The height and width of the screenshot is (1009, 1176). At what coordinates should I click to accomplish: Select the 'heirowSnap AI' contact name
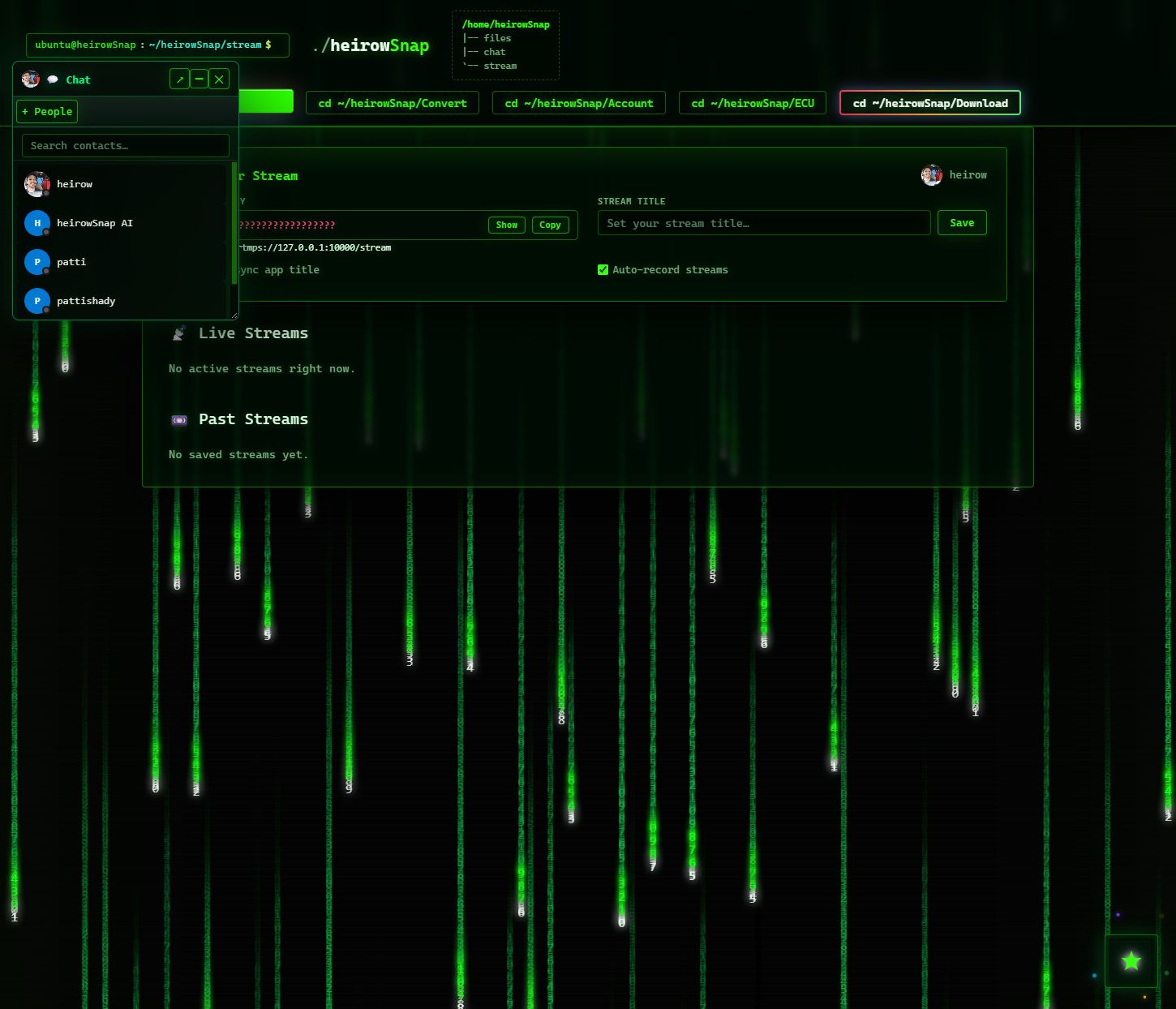(95, 223)
